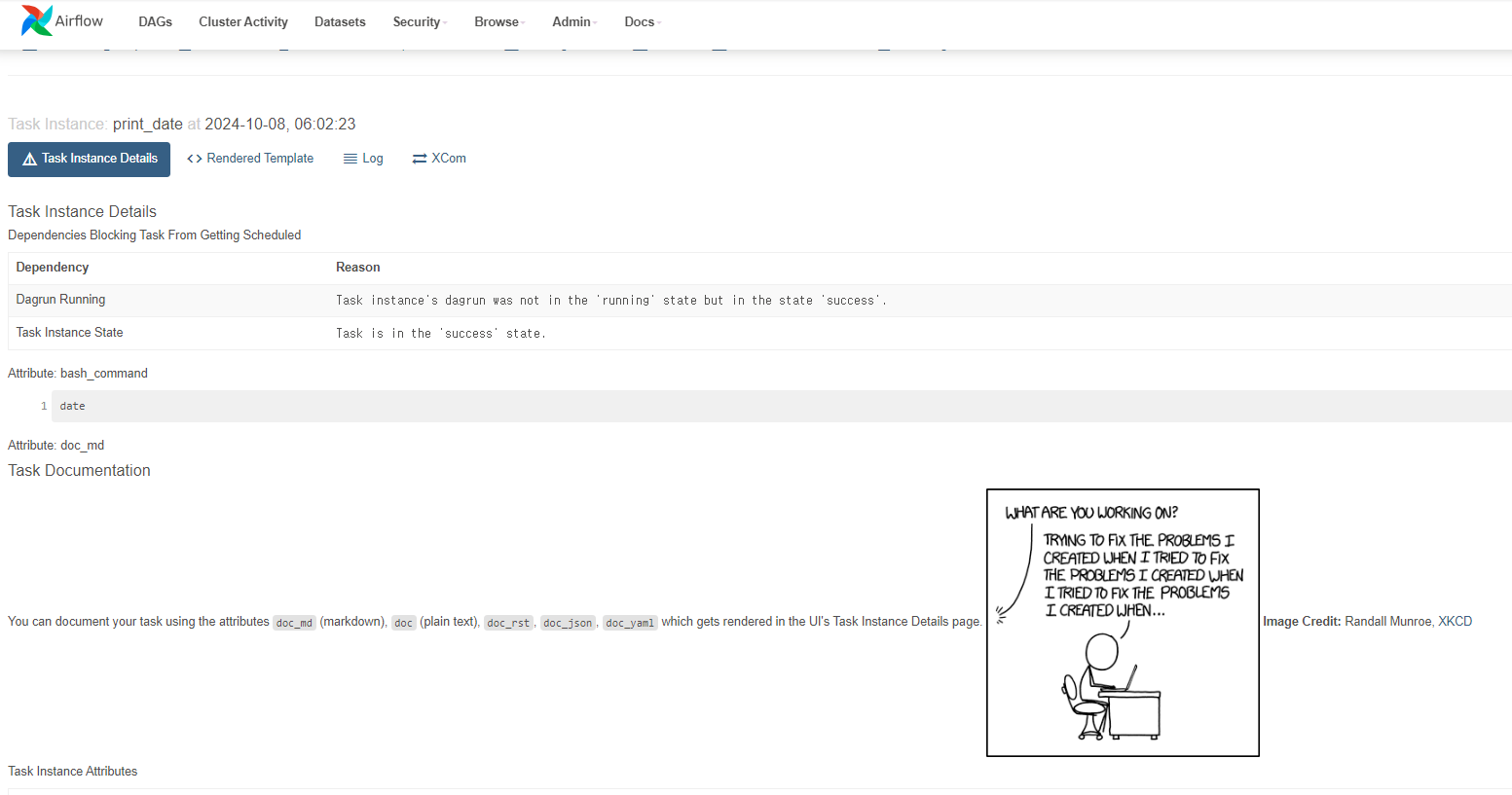Click line number 1 in the code block
Viewport: 1512px width, 795px height.
44,406
